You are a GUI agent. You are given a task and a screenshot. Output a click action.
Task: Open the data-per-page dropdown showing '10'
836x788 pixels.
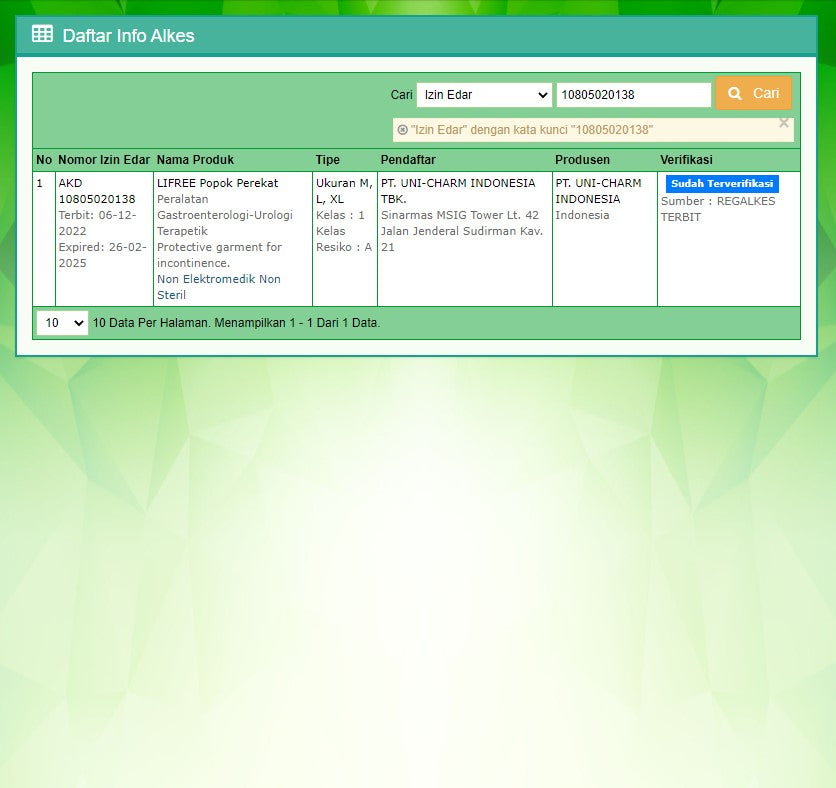[61, 322]
